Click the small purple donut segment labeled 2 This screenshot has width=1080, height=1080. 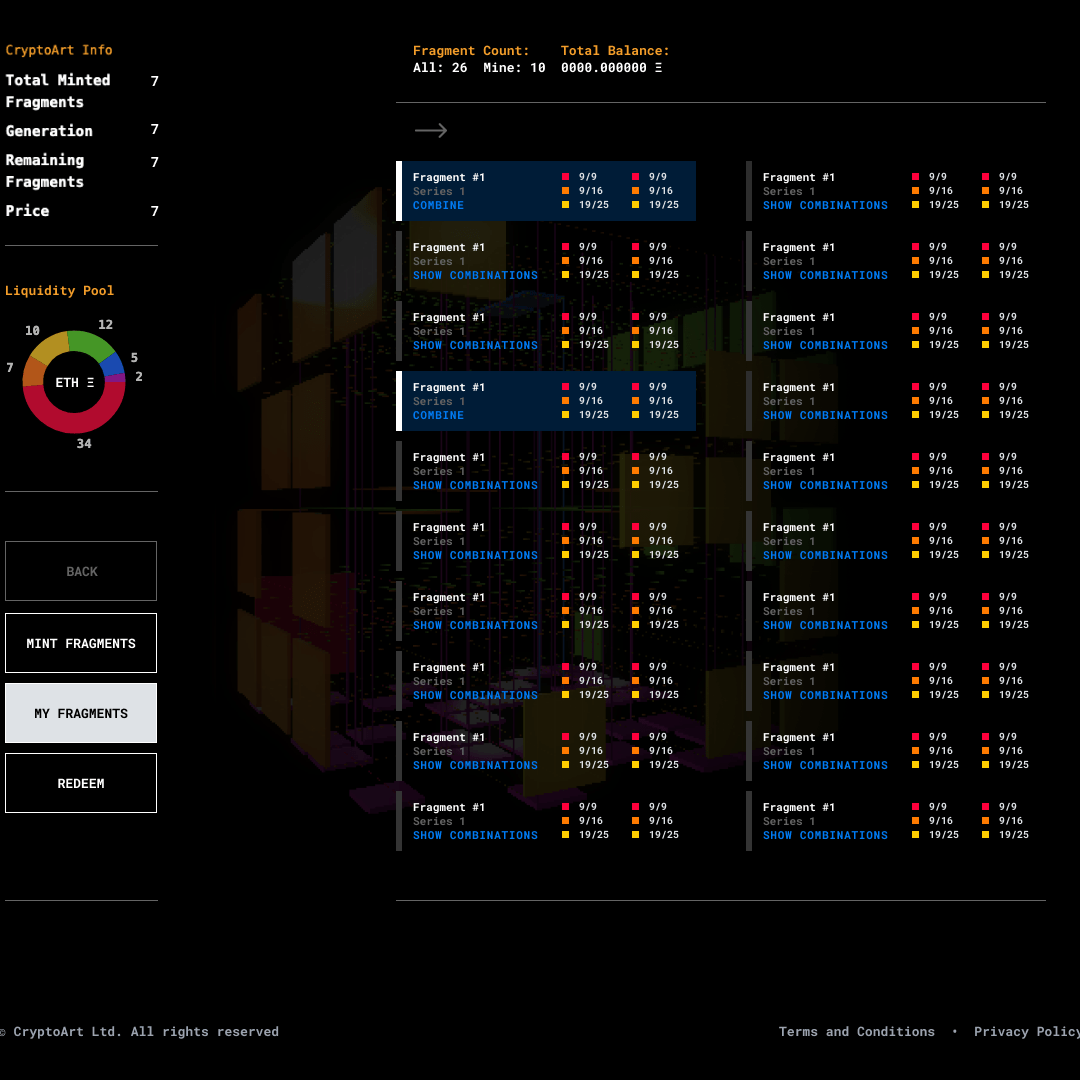[117, 378]
